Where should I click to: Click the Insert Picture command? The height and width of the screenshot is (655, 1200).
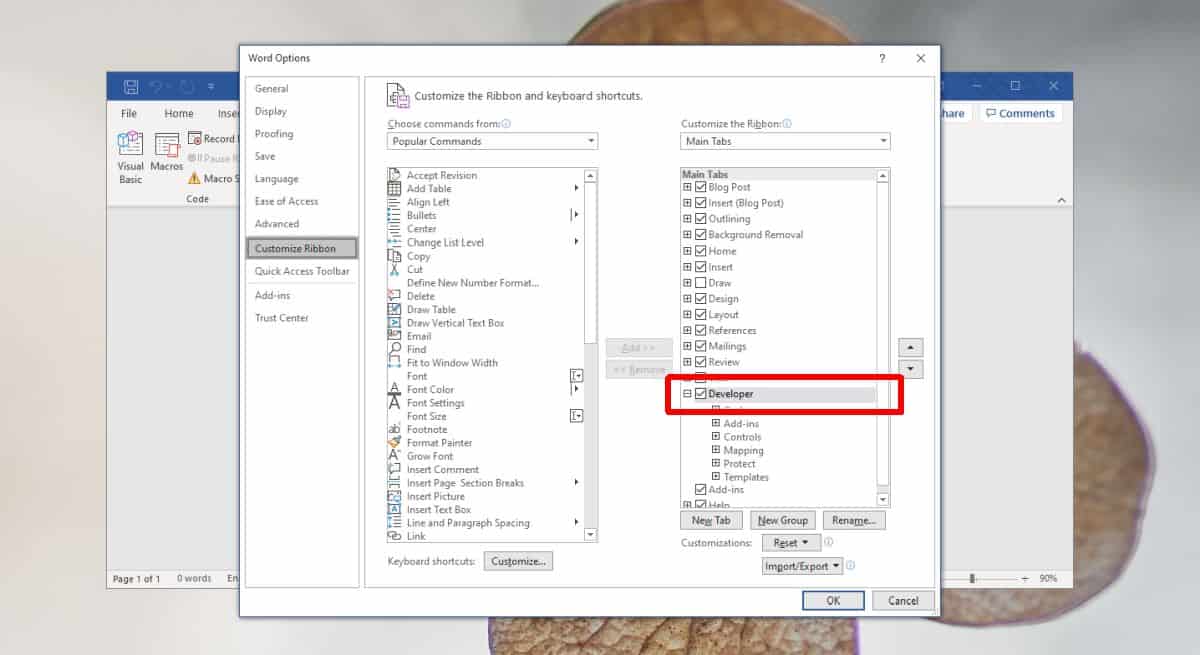pyautogui.click(x=435, y=496)
